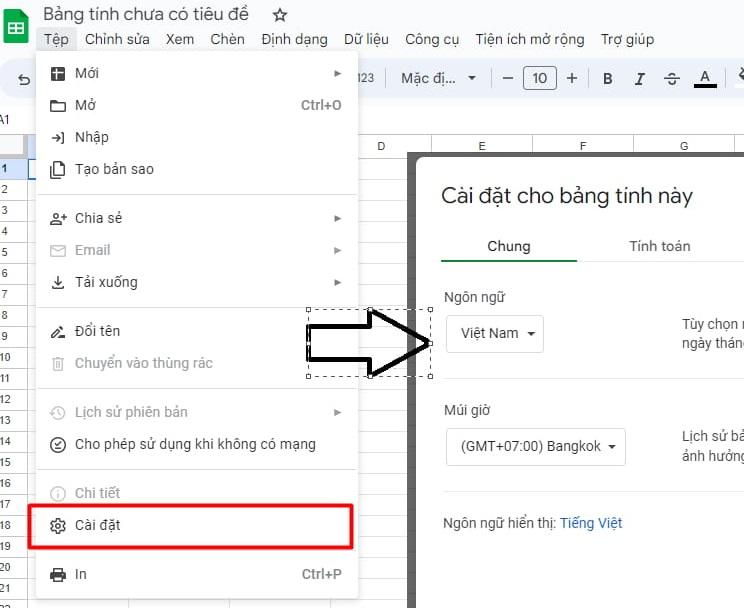
Task: Select Mở from the file menu
Action: click(x=197, y=105)
